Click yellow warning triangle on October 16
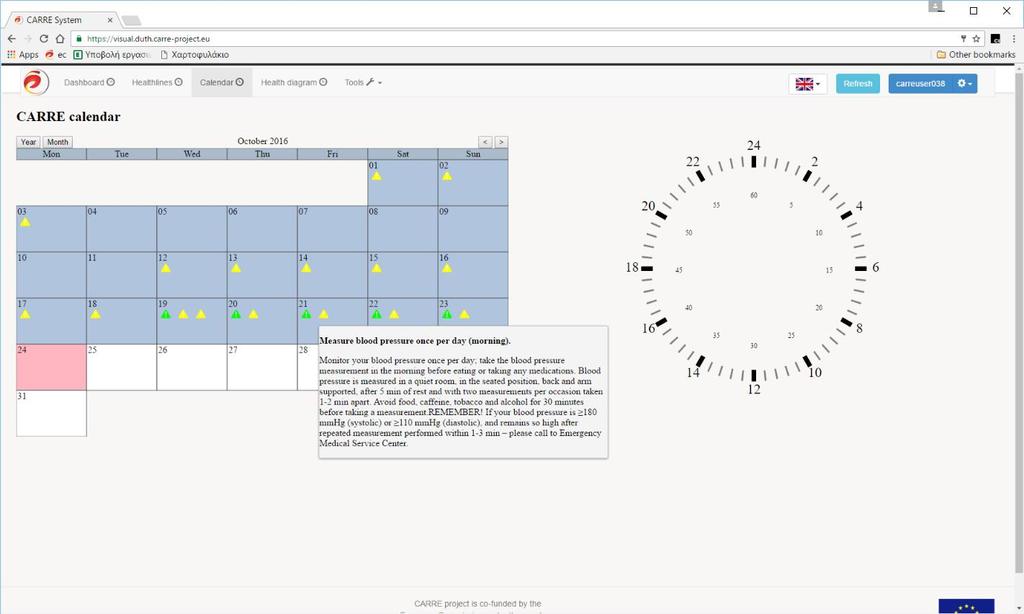The width and height of the screenshot is (1024, 614). point(447,268)
